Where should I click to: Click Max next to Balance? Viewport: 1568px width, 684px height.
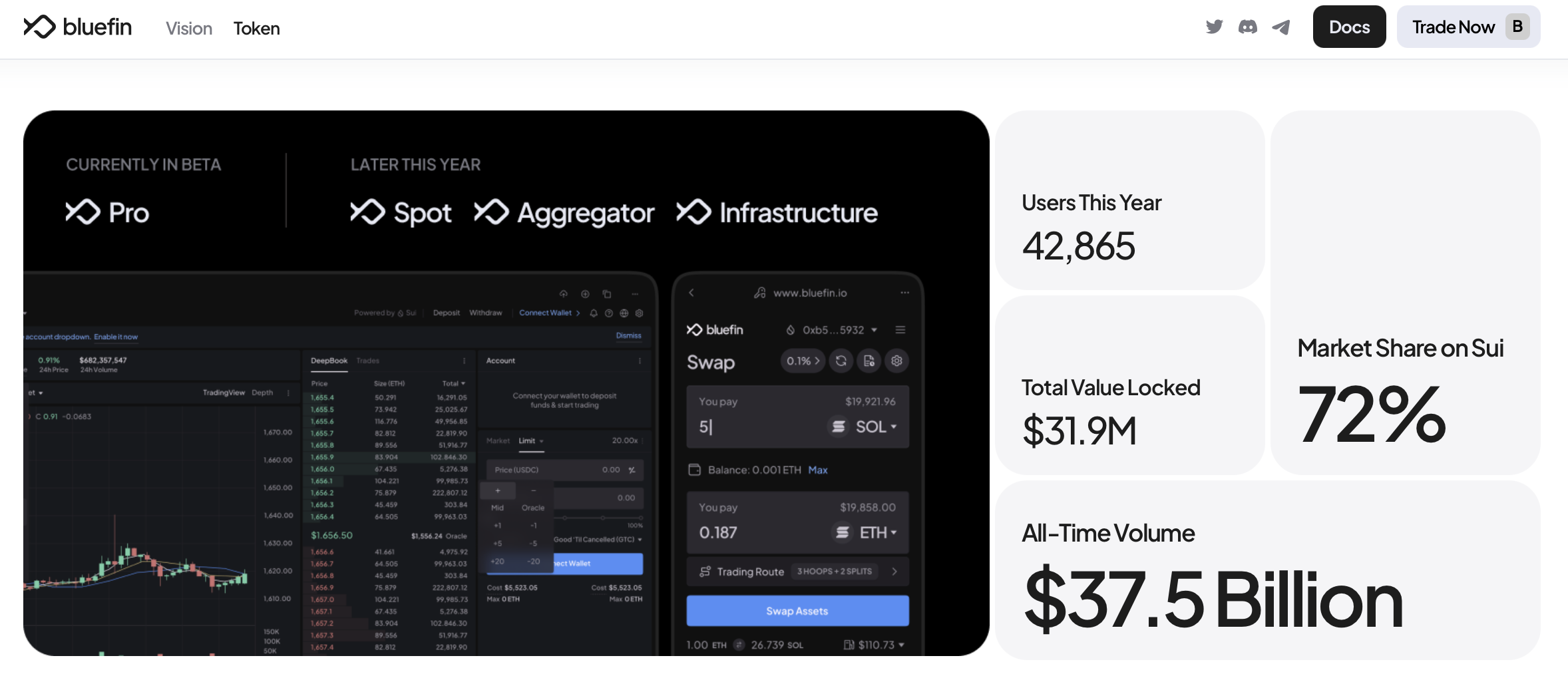818,470
